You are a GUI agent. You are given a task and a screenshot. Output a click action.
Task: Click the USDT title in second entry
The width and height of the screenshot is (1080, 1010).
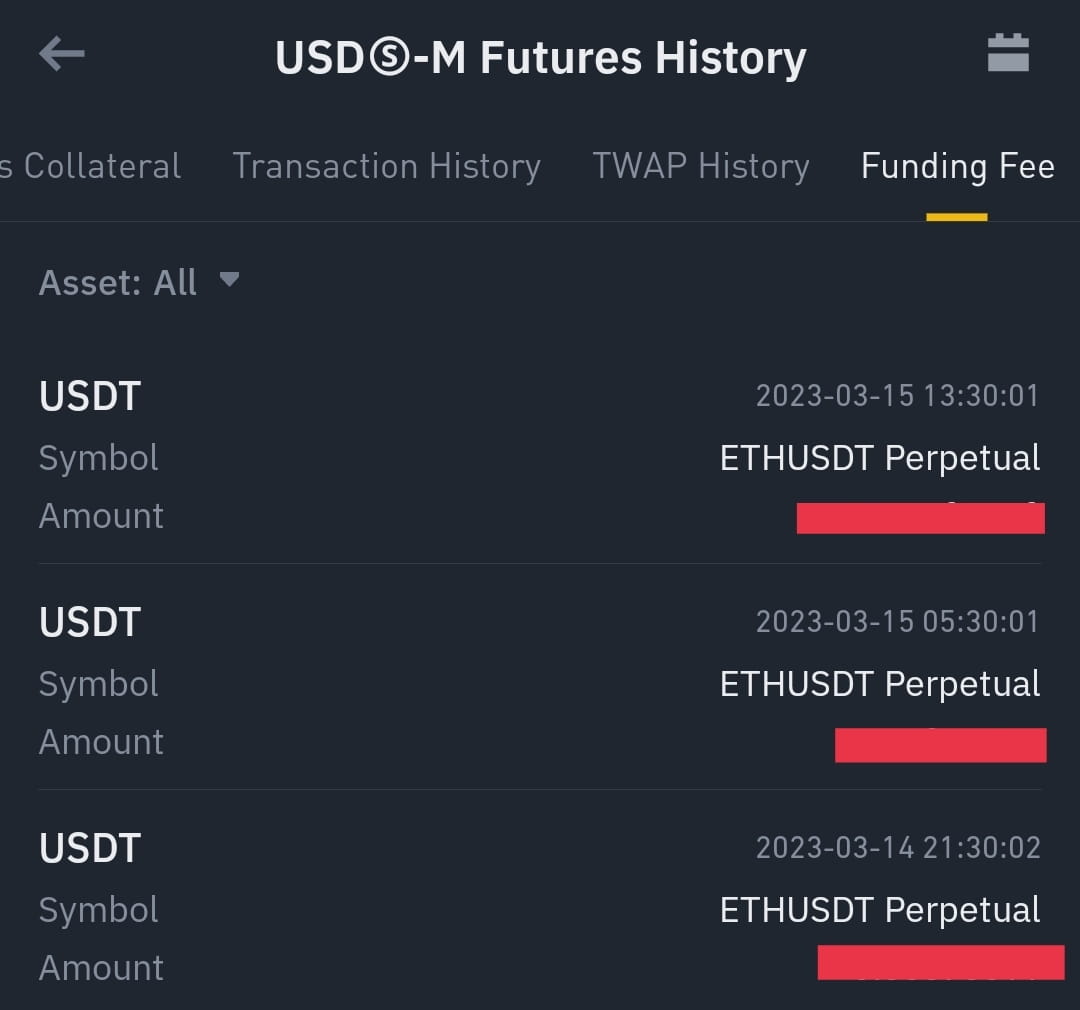[x=90, y=622]
